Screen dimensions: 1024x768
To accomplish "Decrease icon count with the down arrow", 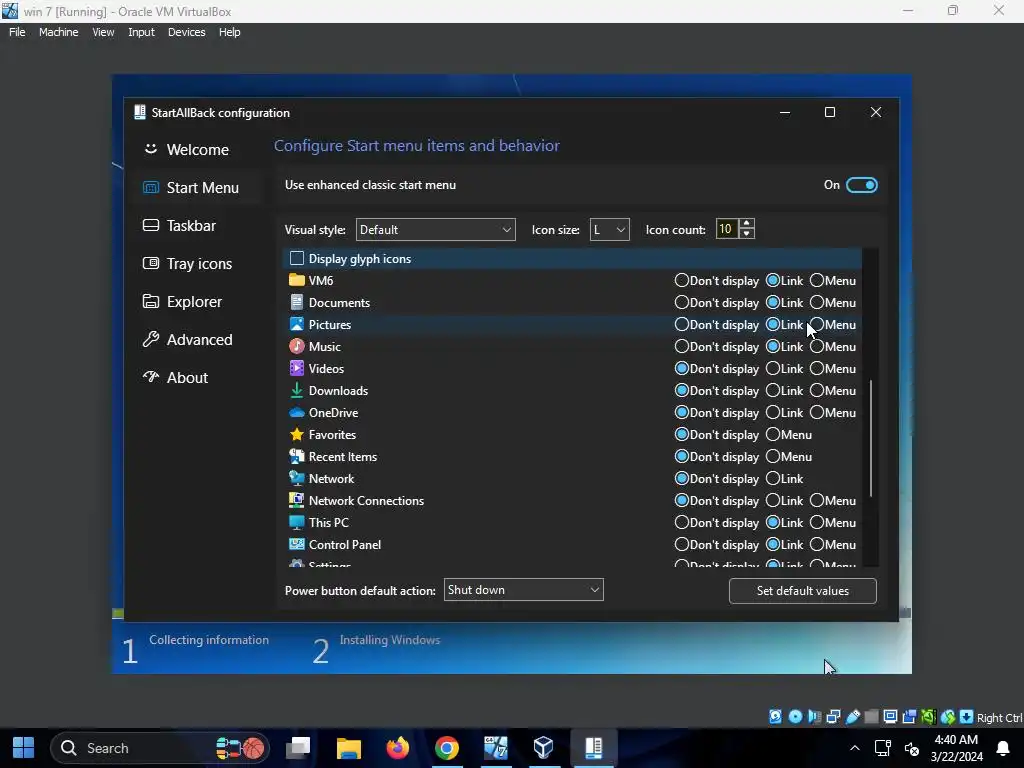I will [x=746, y=234].
